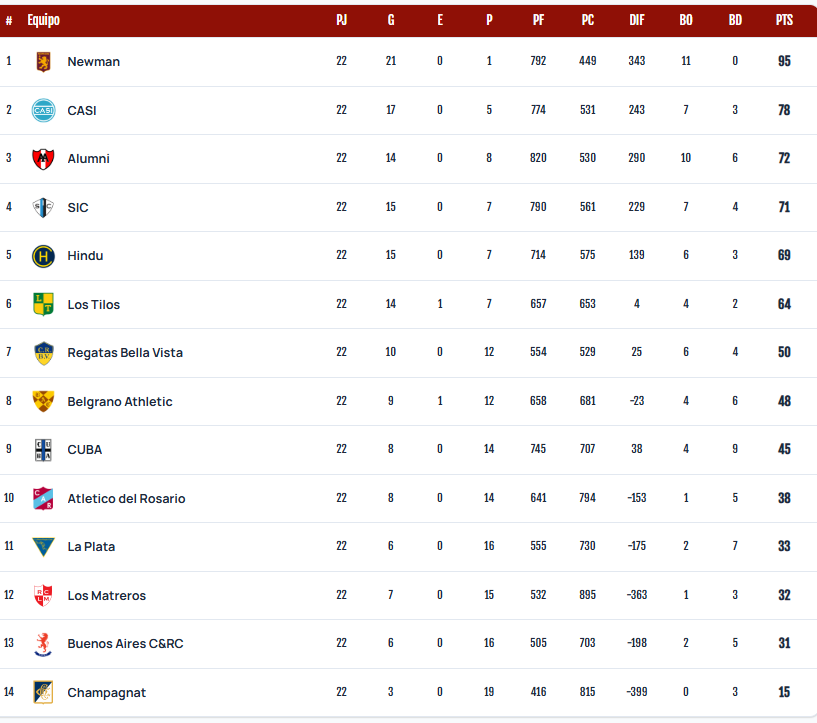
Task: Select the Alumni red shield crest
Action: point(43,159)
